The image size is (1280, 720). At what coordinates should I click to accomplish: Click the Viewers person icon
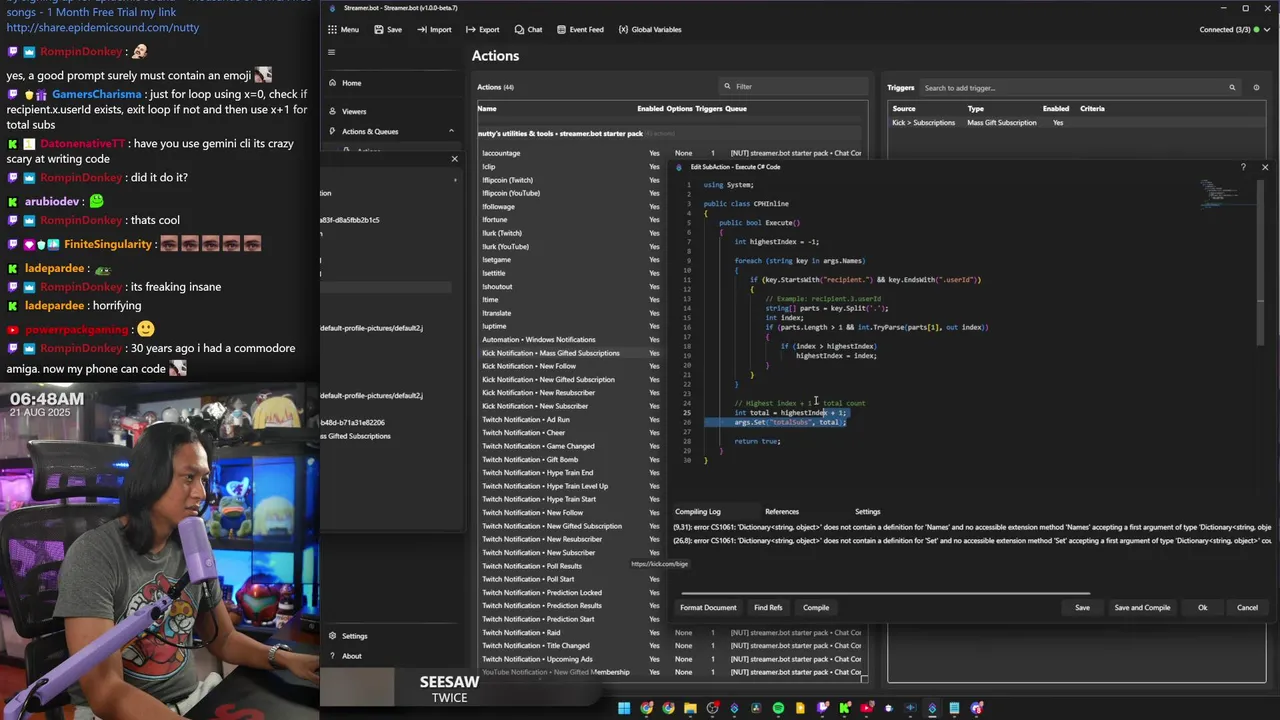[x=332, y=111]
